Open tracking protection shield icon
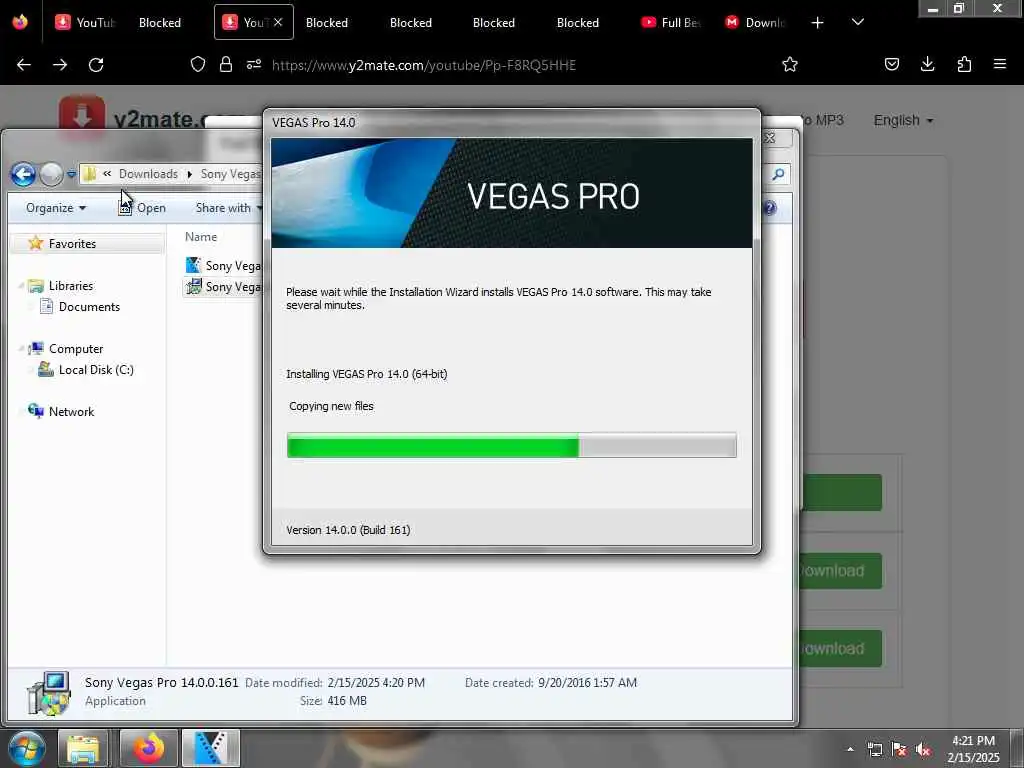Screen dimensions: 1024x768 point(198,64)
